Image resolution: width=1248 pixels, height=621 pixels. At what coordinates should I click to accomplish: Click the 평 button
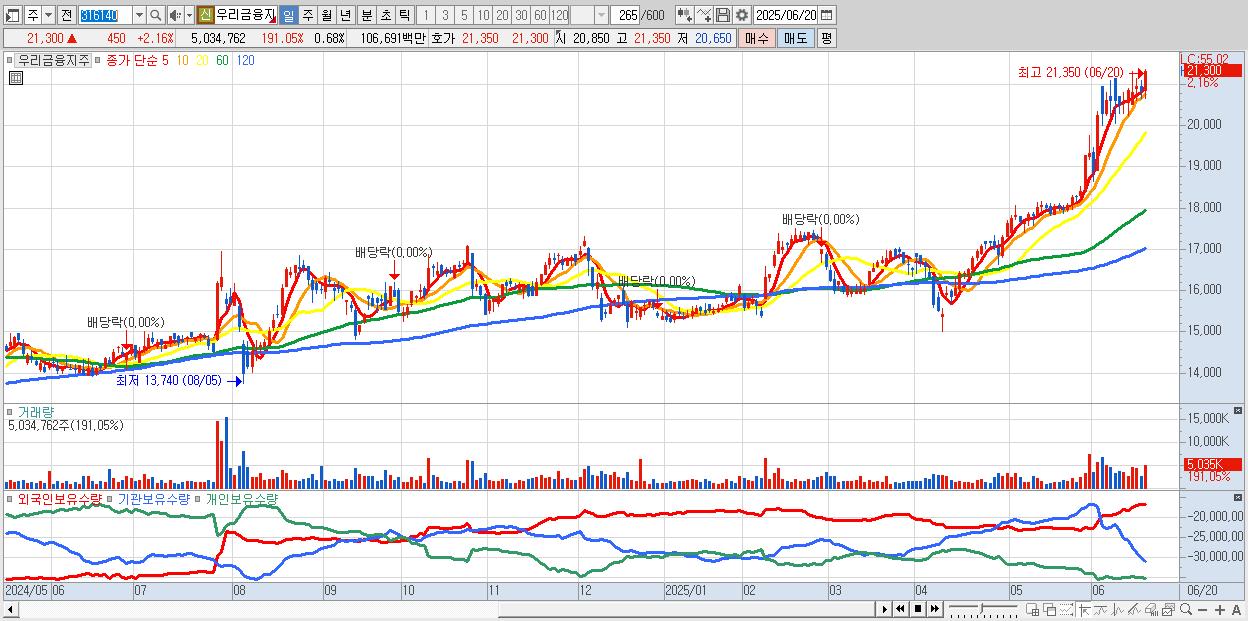click(x=826, y=38)
